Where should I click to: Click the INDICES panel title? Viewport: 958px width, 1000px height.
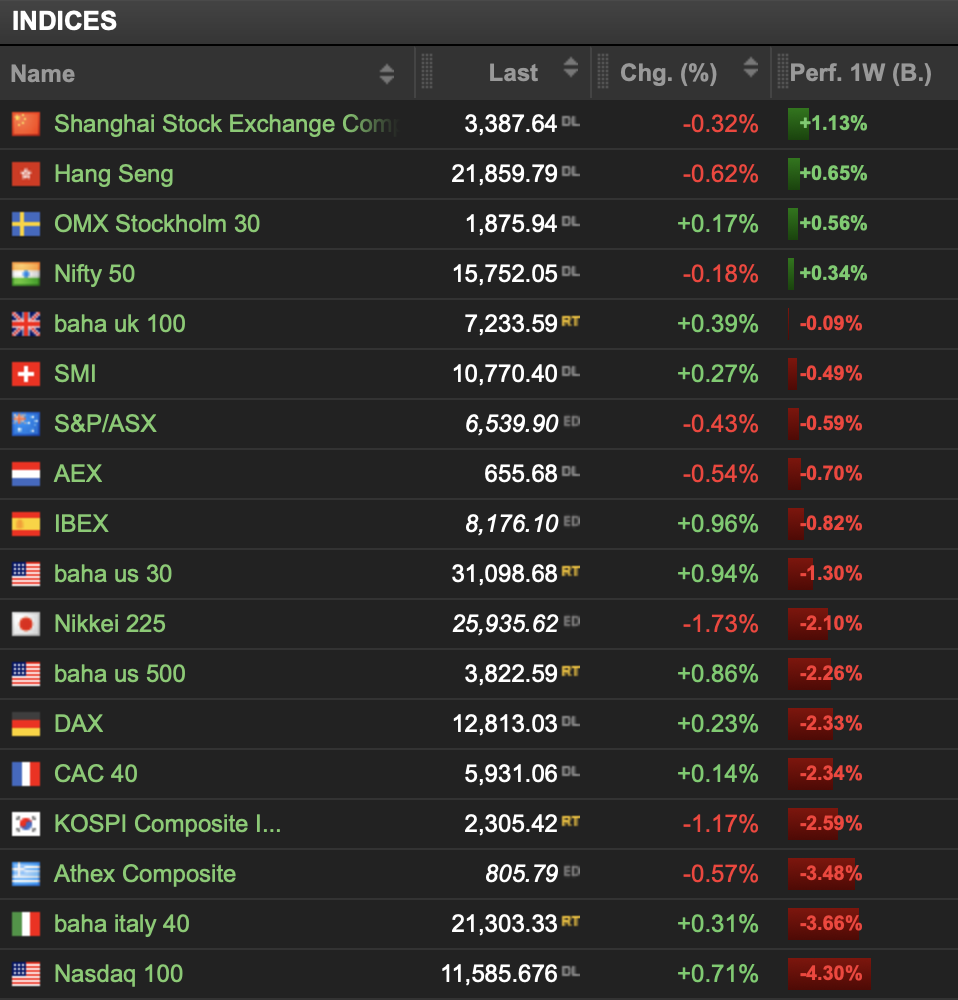click(64, 21)
